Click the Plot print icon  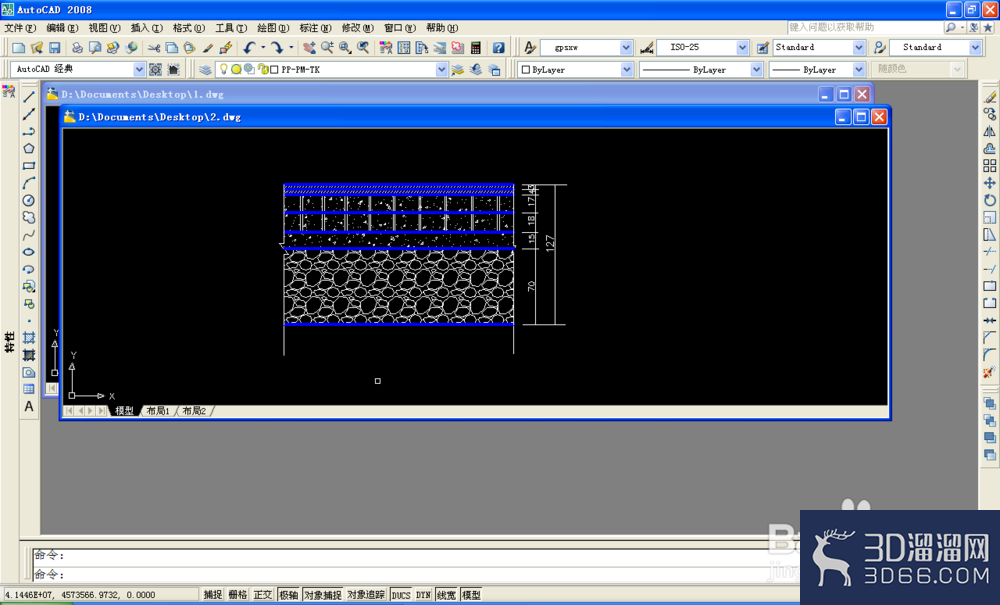77,48
